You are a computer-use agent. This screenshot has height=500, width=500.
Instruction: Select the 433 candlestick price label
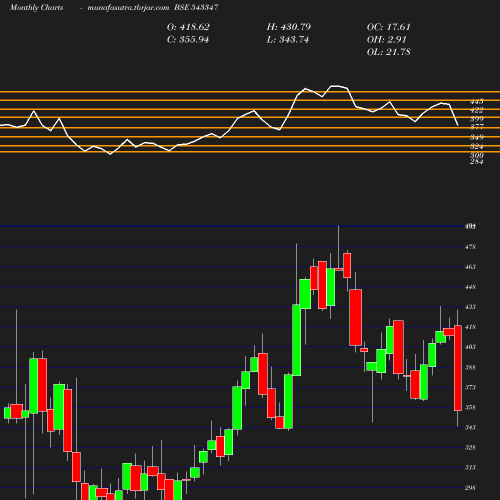pos(470,307)
